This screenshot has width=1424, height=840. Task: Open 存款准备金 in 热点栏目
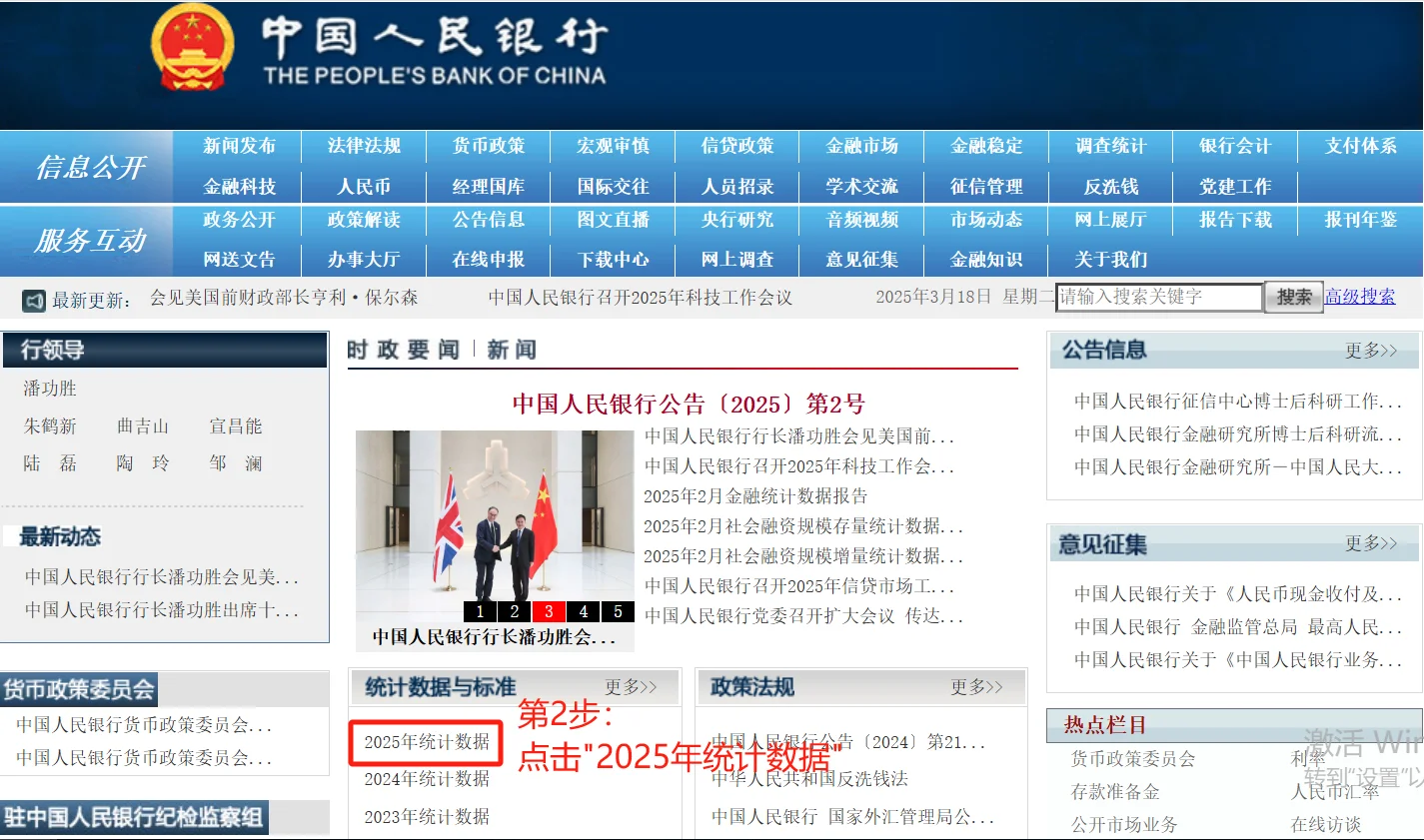tap(1115, 792)
